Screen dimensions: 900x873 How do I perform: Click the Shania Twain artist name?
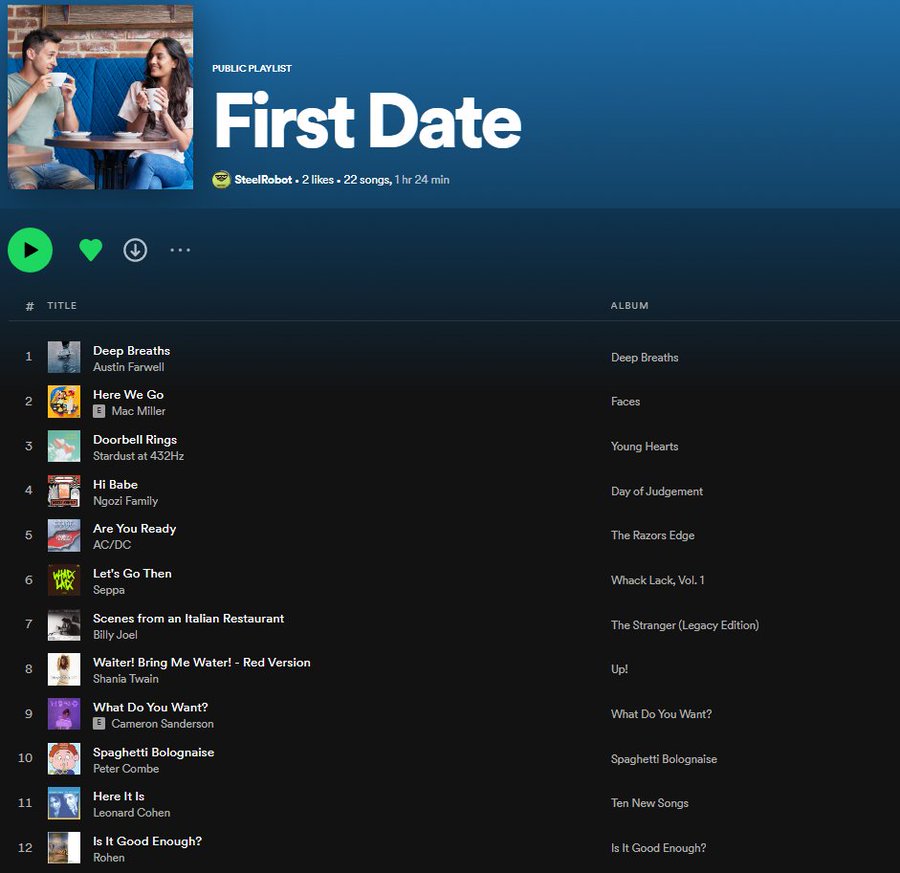click(126, 679)
